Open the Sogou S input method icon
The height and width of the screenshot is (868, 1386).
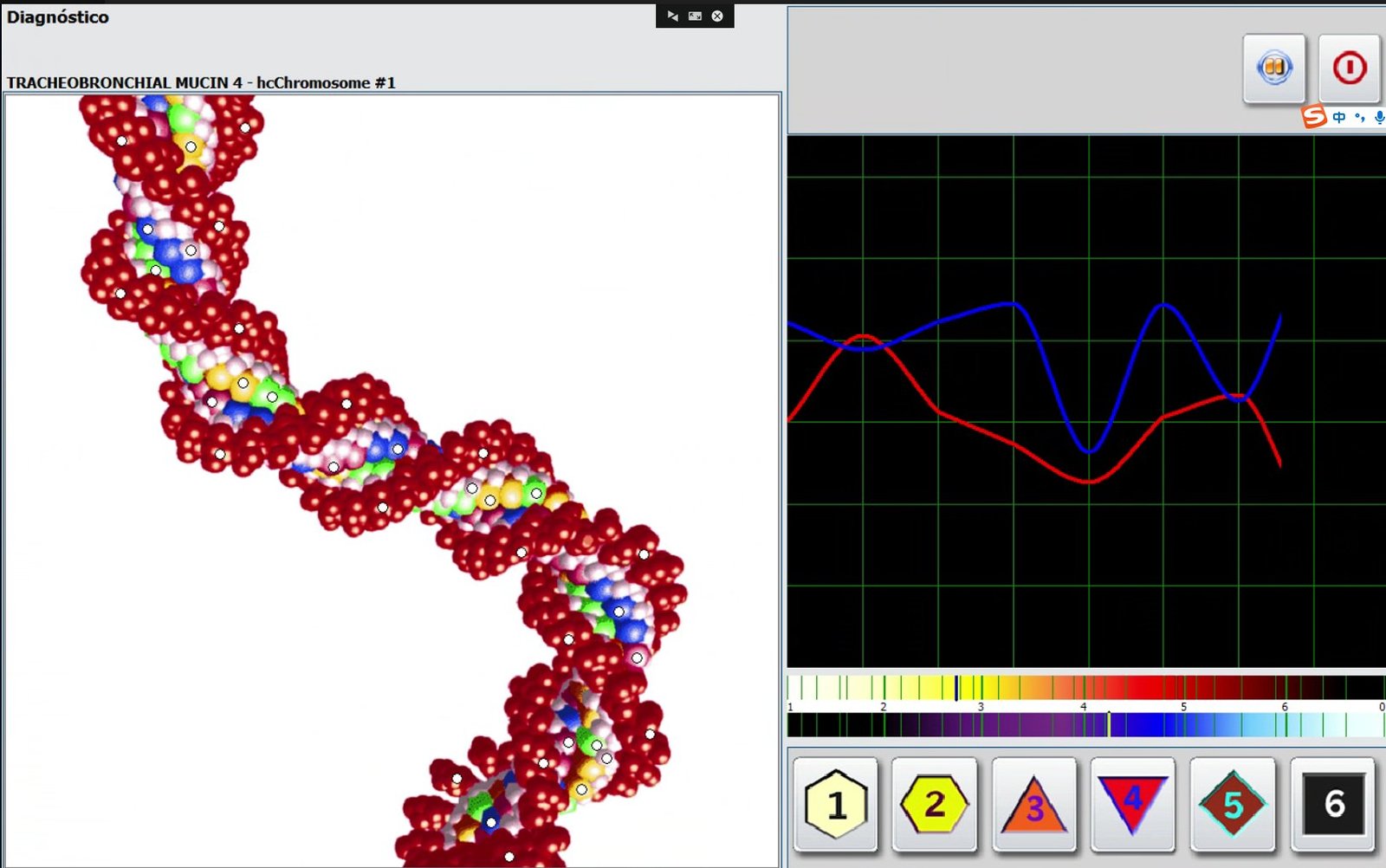tap(1314, 116)
